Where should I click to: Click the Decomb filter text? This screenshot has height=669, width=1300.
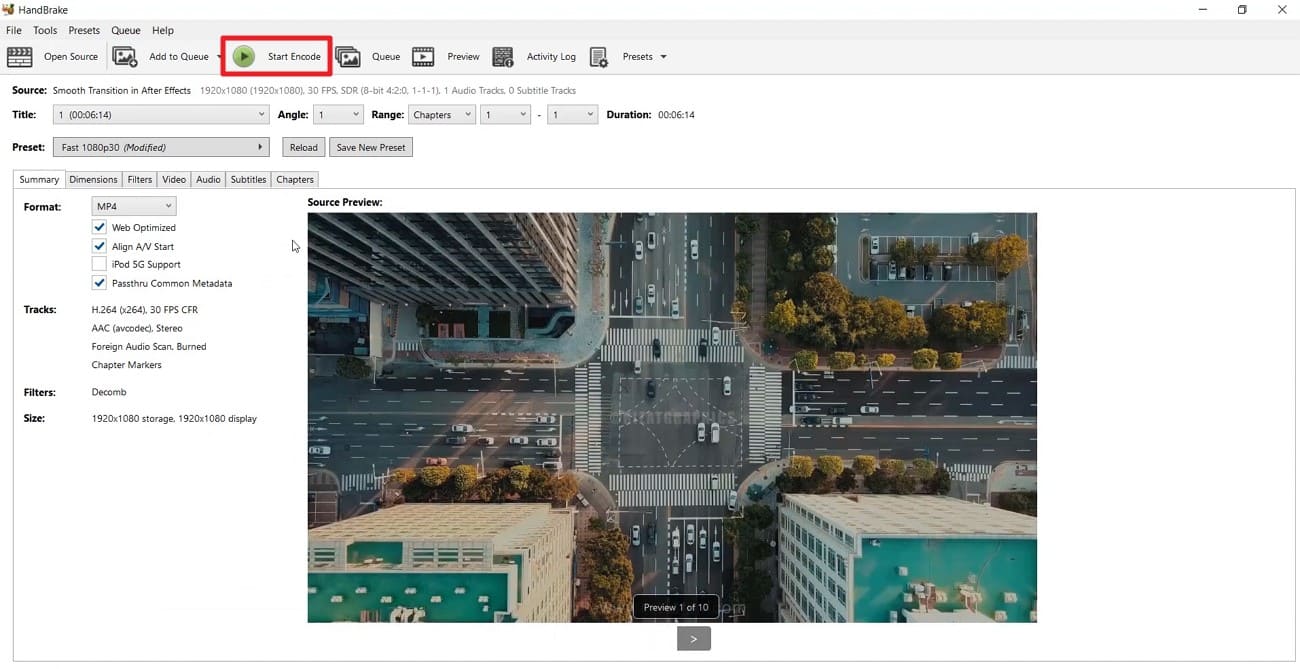[109, 392]
